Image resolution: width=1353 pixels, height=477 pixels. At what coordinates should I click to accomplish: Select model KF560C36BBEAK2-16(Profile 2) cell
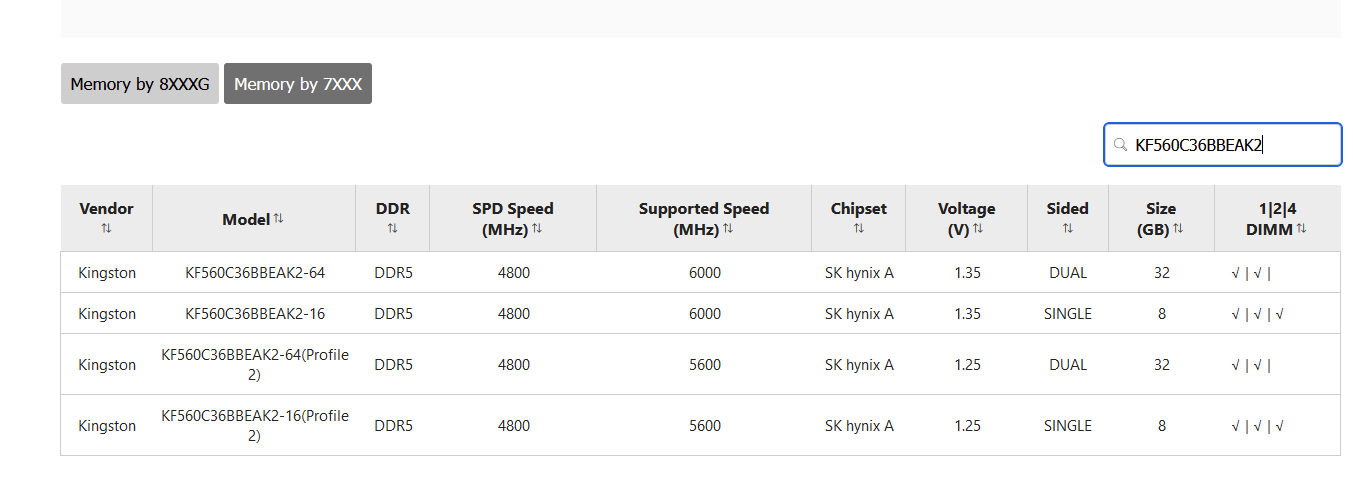(255, 426)
